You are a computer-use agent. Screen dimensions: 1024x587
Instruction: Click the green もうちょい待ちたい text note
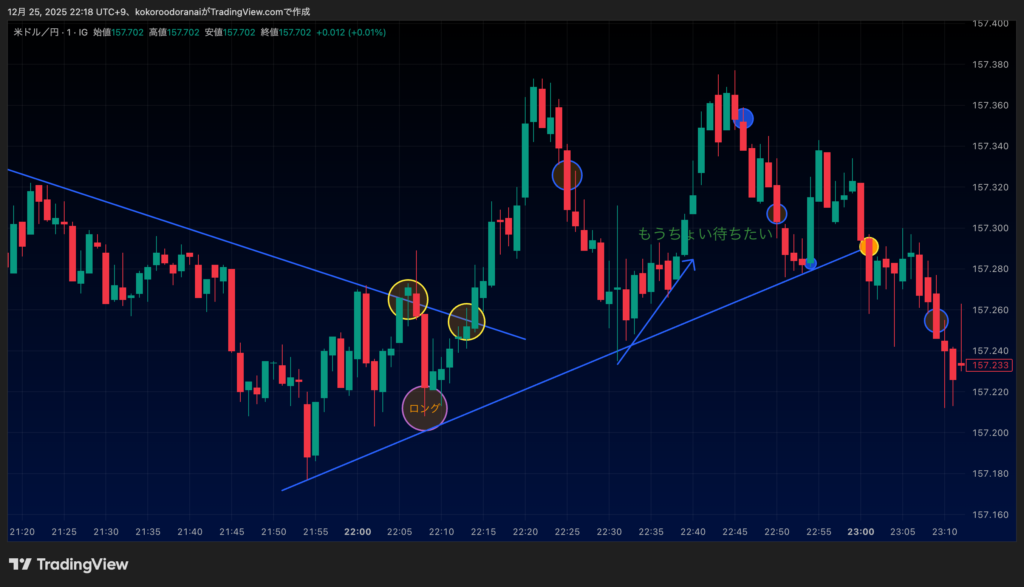pyautogui.click(x=705, y=234)
